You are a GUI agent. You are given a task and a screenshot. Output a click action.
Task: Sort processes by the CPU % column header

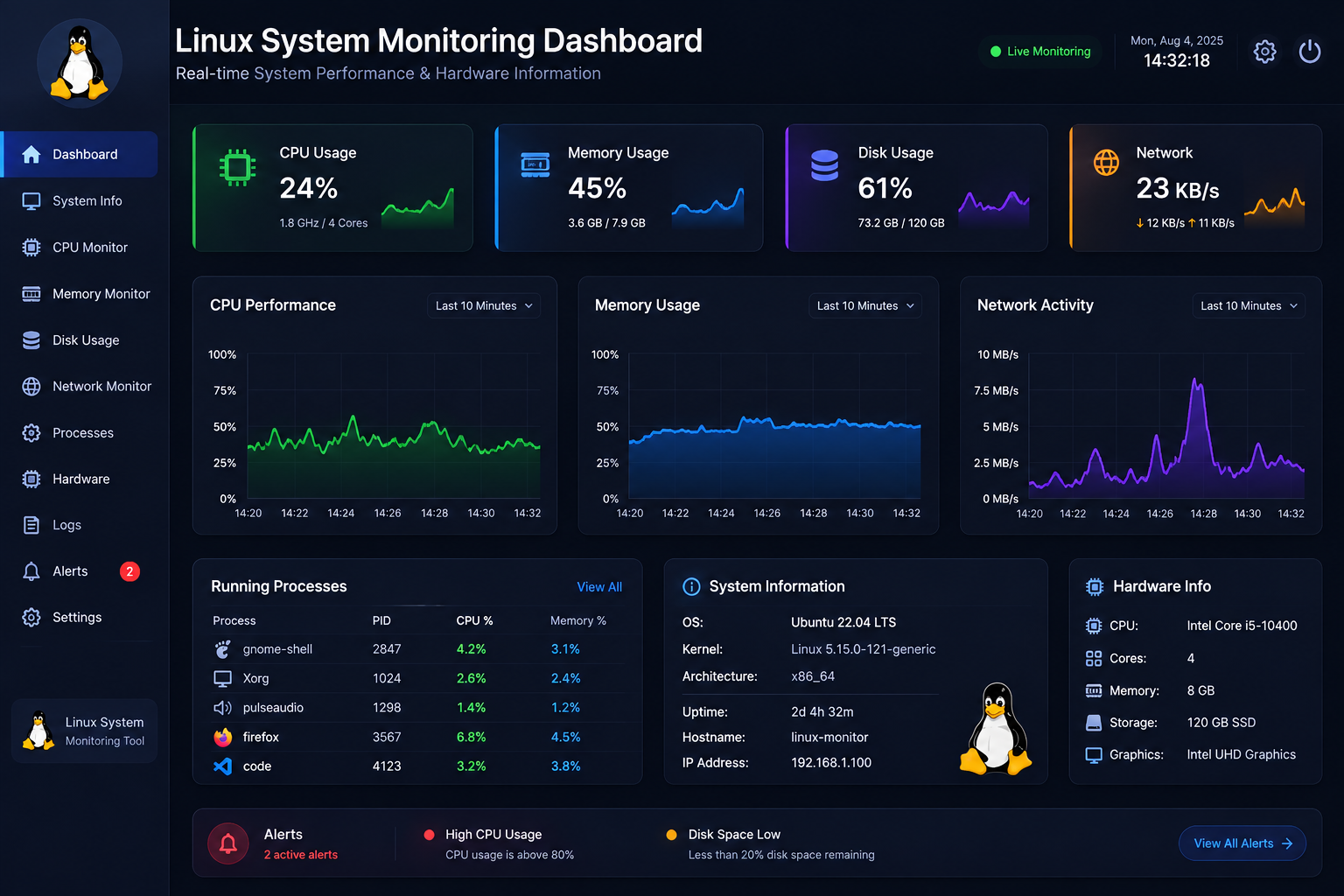click(474, 620)
